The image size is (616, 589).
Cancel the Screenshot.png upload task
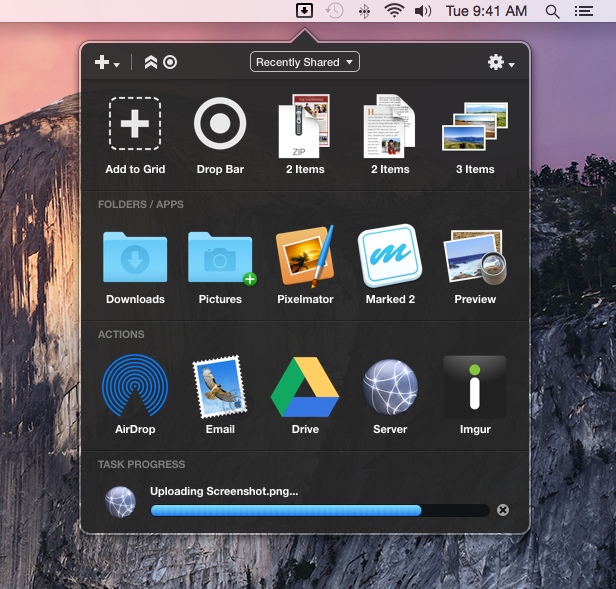point(503,510)
